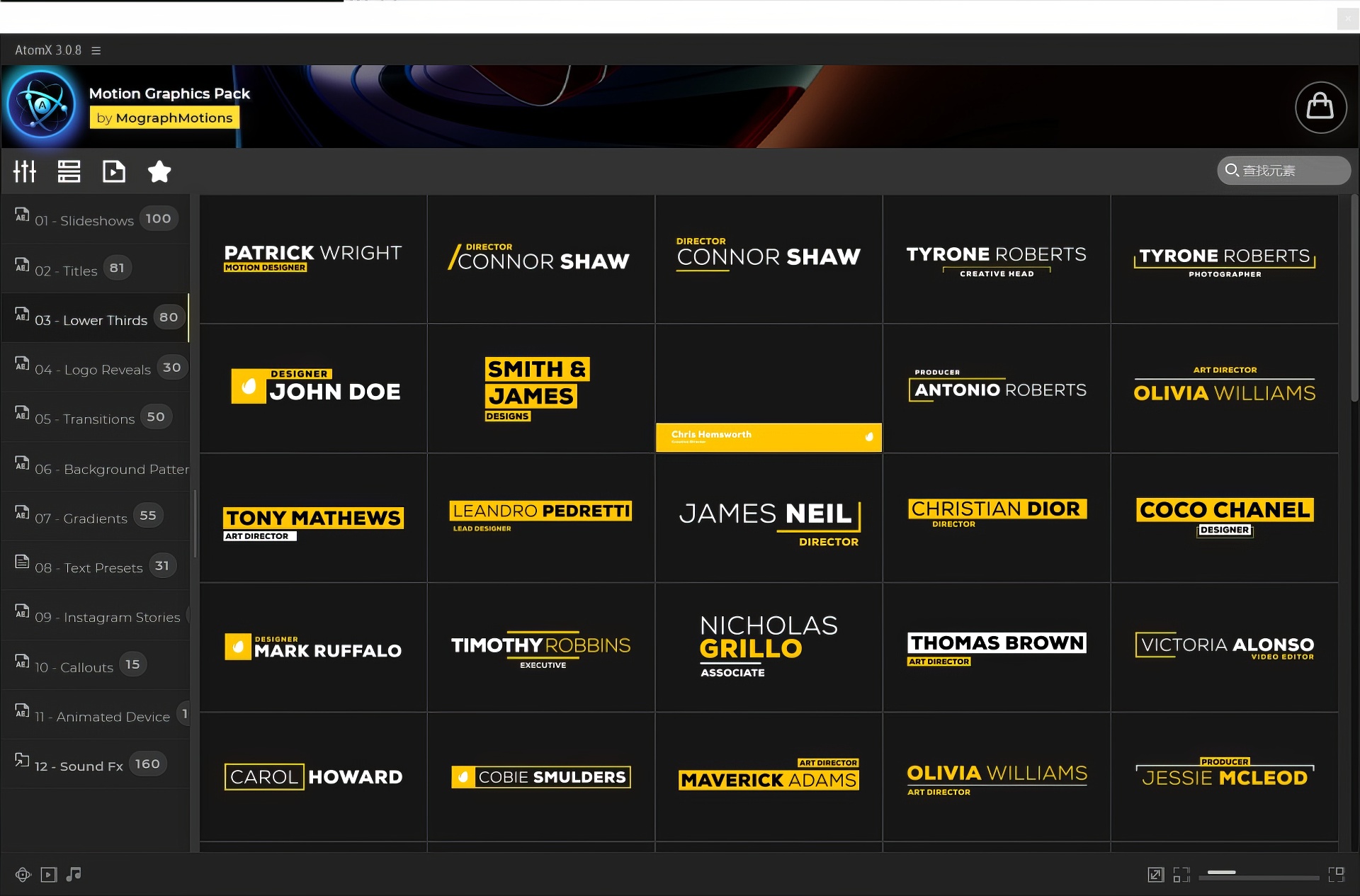This screenshot has width=1360, height=896.
Task: Select the John Doe Designer preset
Action: 313,389
